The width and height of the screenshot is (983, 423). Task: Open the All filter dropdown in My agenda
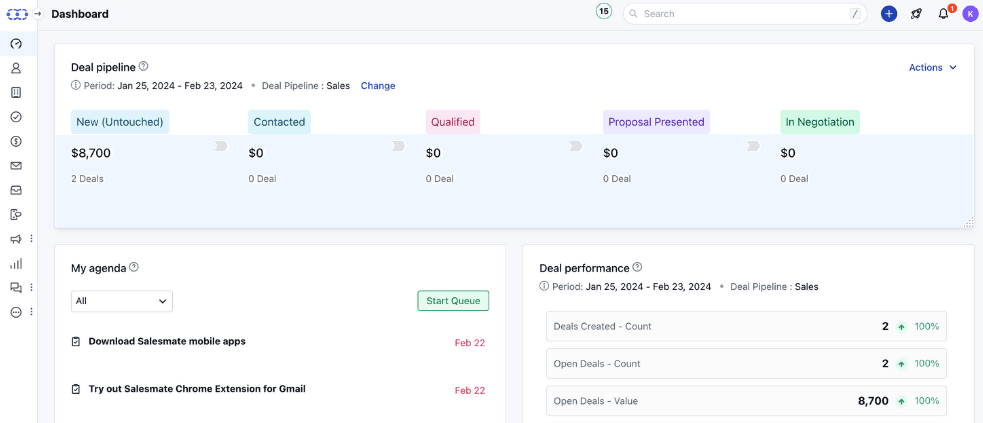pos(122,301)
